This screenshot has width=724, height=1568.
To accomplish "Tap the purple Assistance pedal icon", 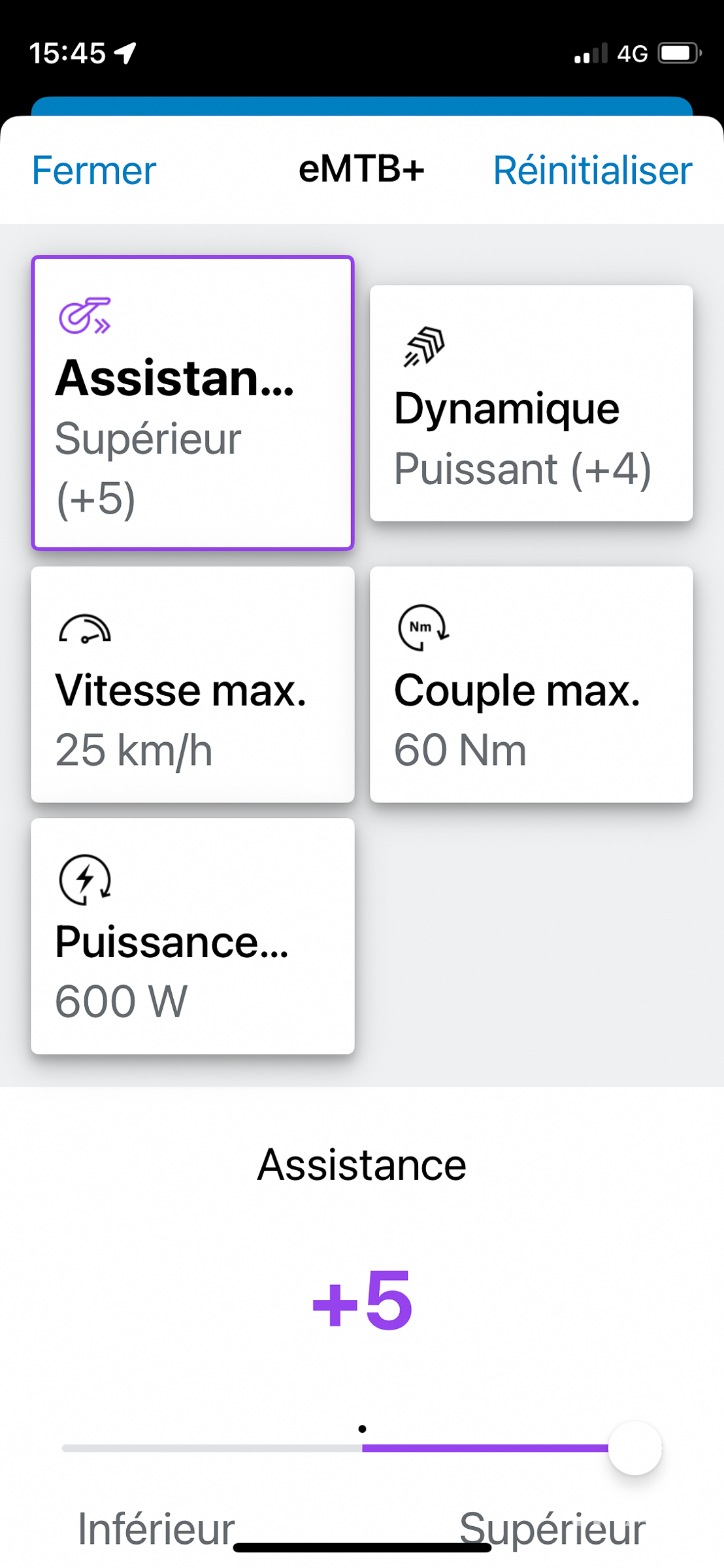I will [x=85, y=316].
